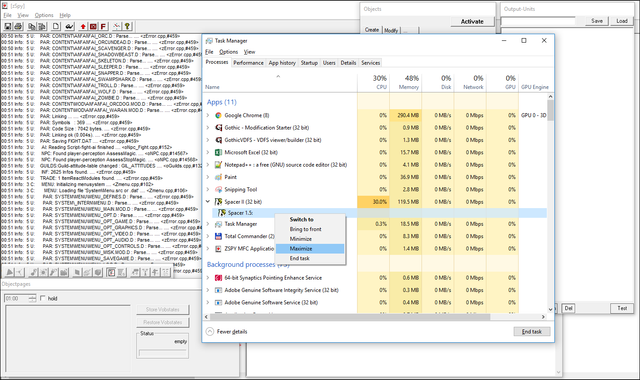Click the Load button in Output-Units panel
The height and width of the screenshot is (380, 640).
click(x=622, y=21)
